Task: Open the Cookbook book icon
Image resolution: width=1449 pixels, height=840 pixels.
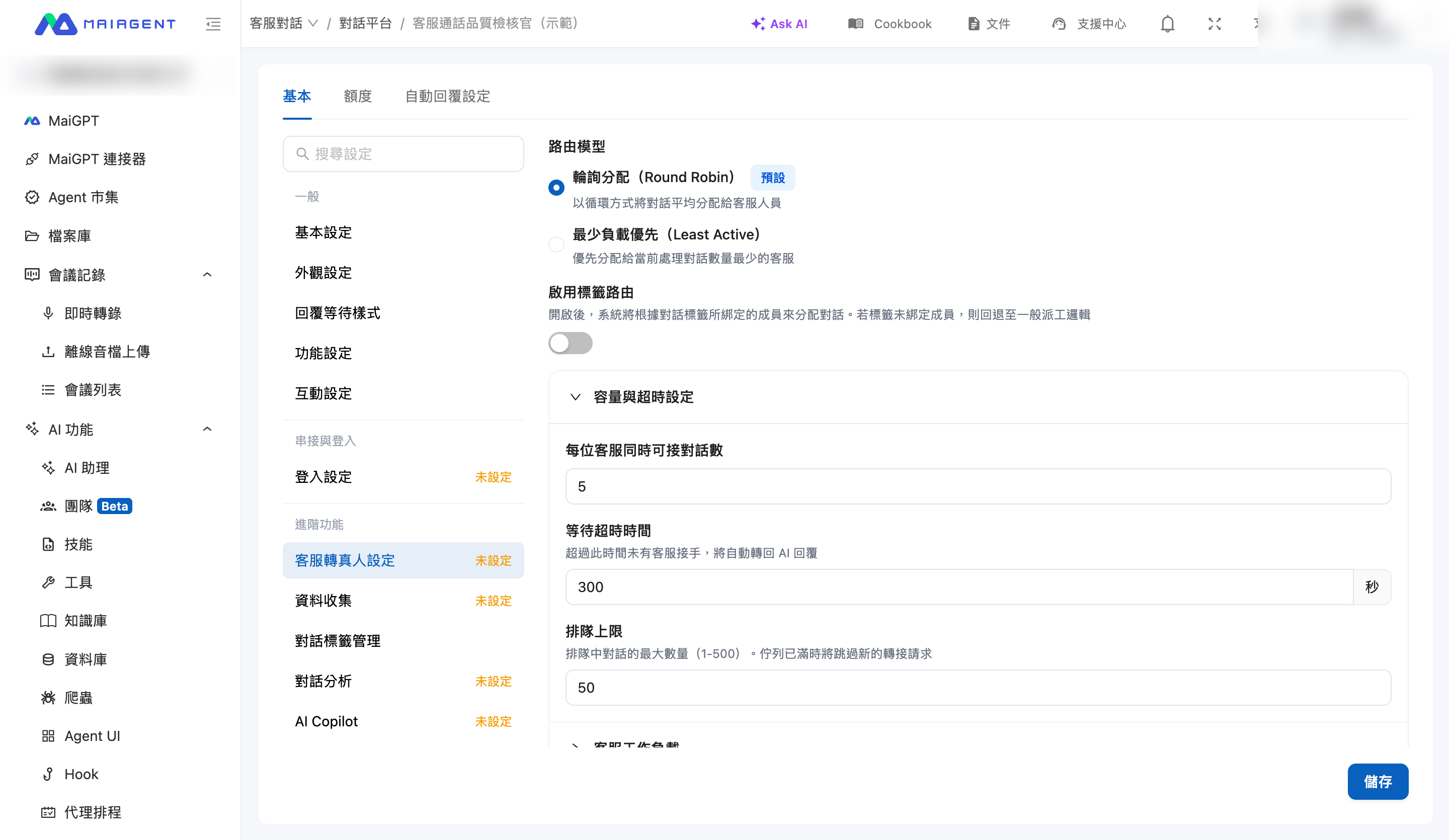Action: click(856, 24)
